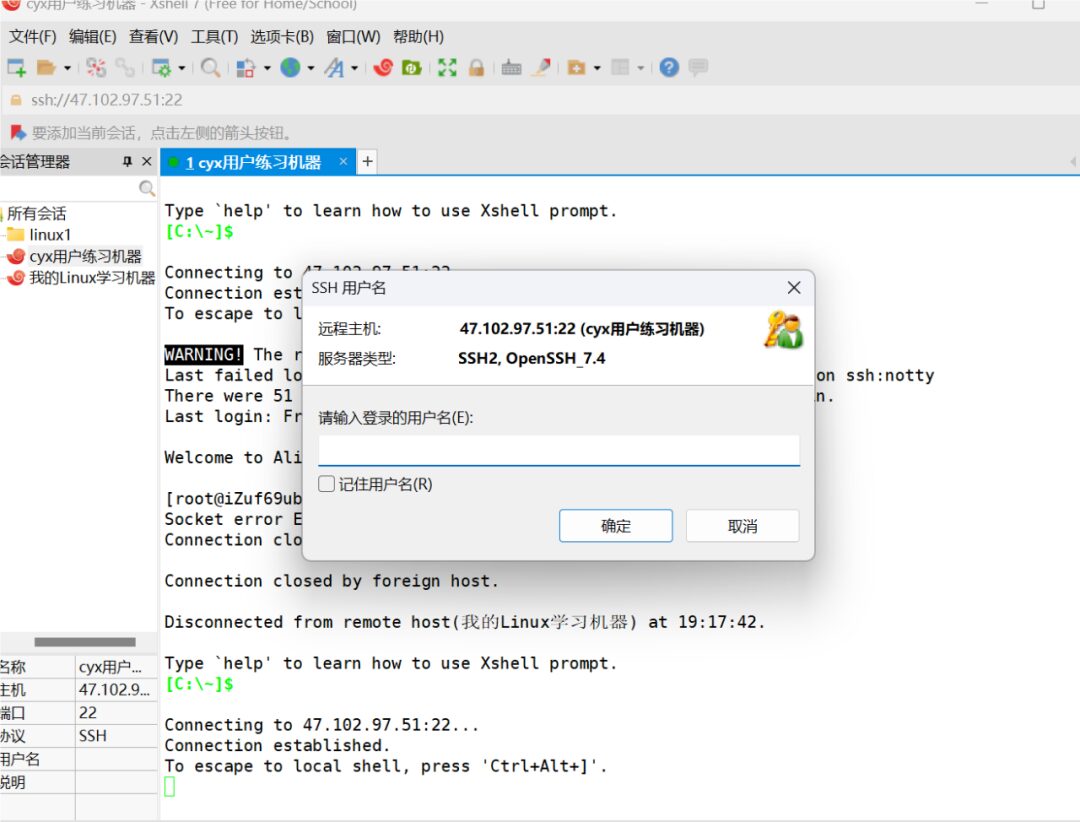Click the globe encoding icon

[290, 68]
